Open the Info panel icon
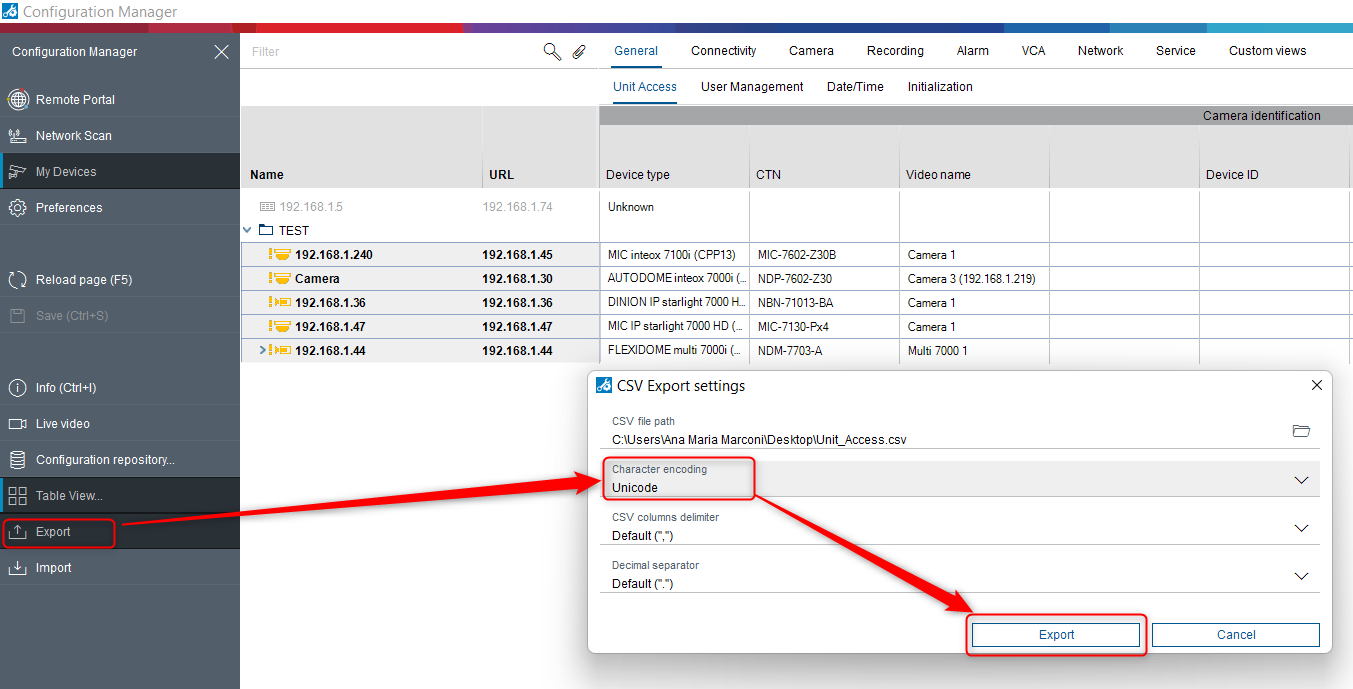Screen dimensions: 1353x689 tap(17, 388)
